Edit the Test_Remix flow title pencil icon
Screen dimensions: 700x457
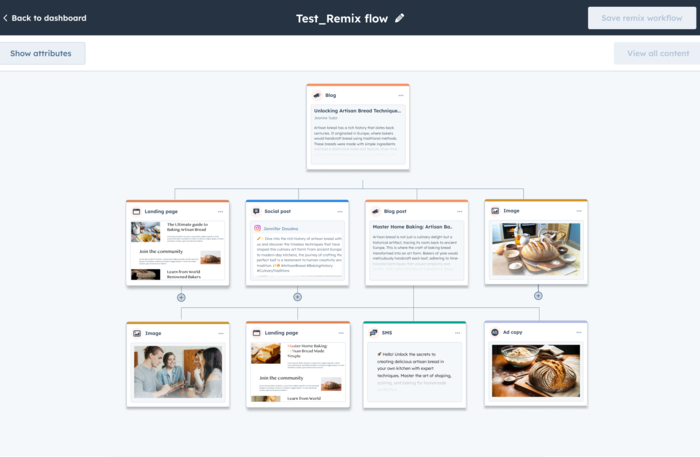coord(400,18)
